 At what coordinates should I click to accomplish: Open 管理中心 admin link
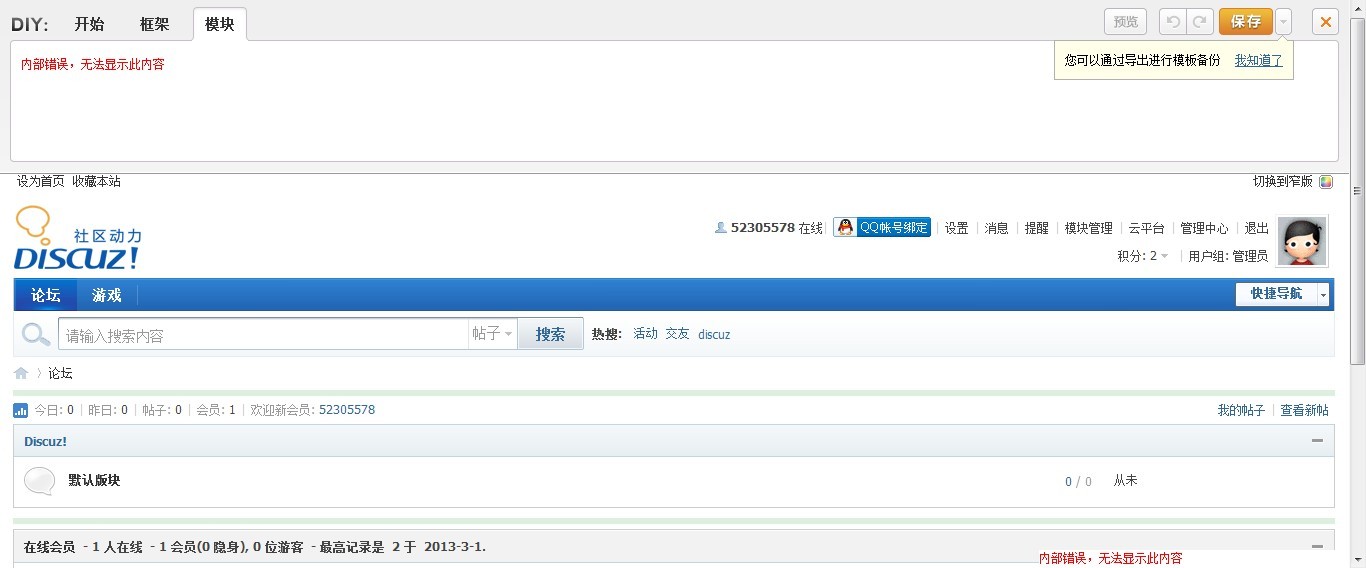point(1205,228)
